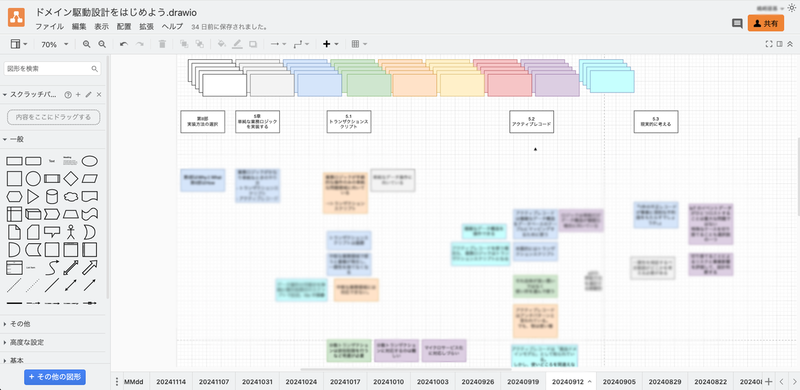Switch to the 20241114 page tab

171,381
